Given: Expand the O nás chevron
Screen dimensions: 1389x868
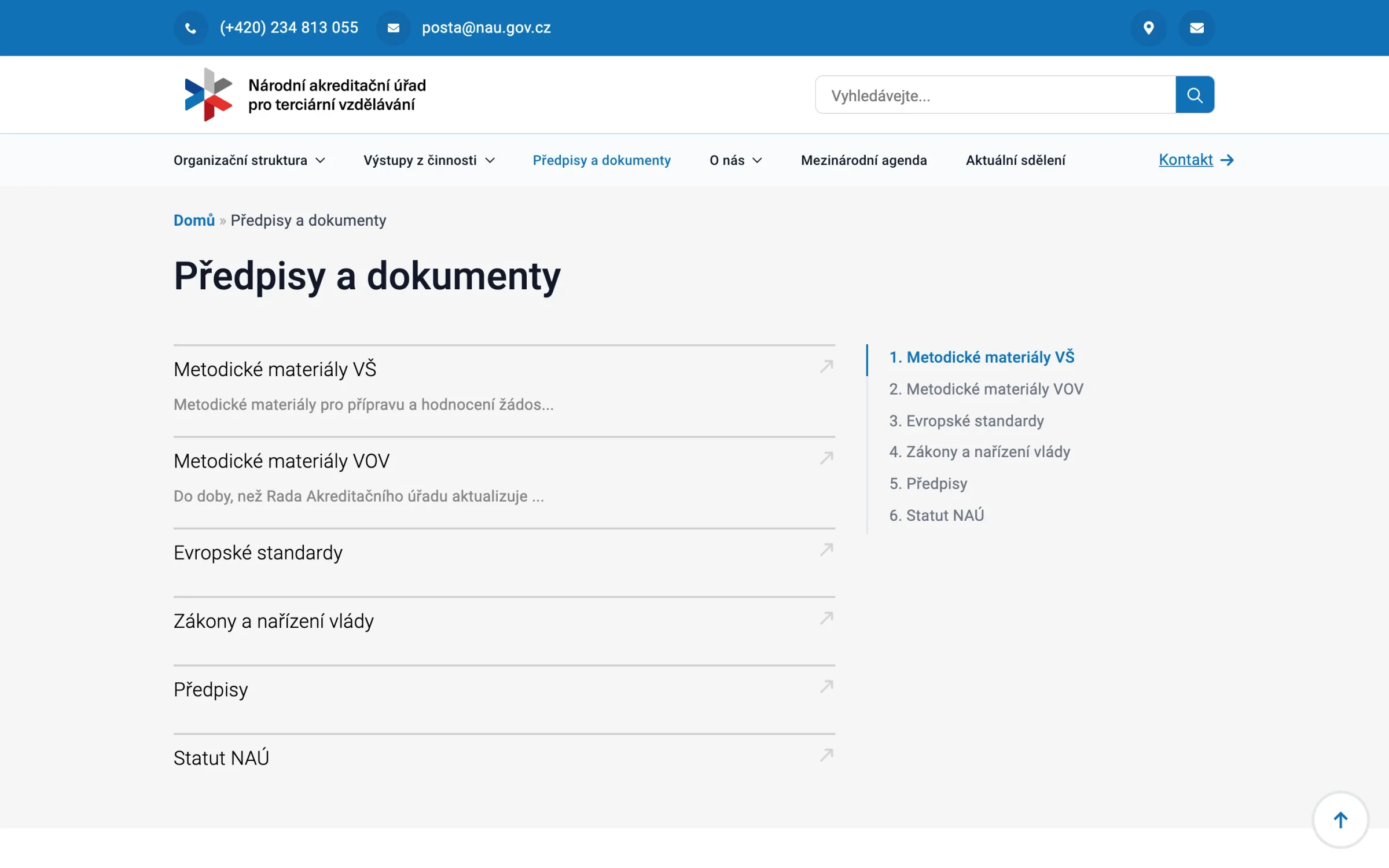Looking at the screenshot, I should pyautogui.click(x=757, y=161).
